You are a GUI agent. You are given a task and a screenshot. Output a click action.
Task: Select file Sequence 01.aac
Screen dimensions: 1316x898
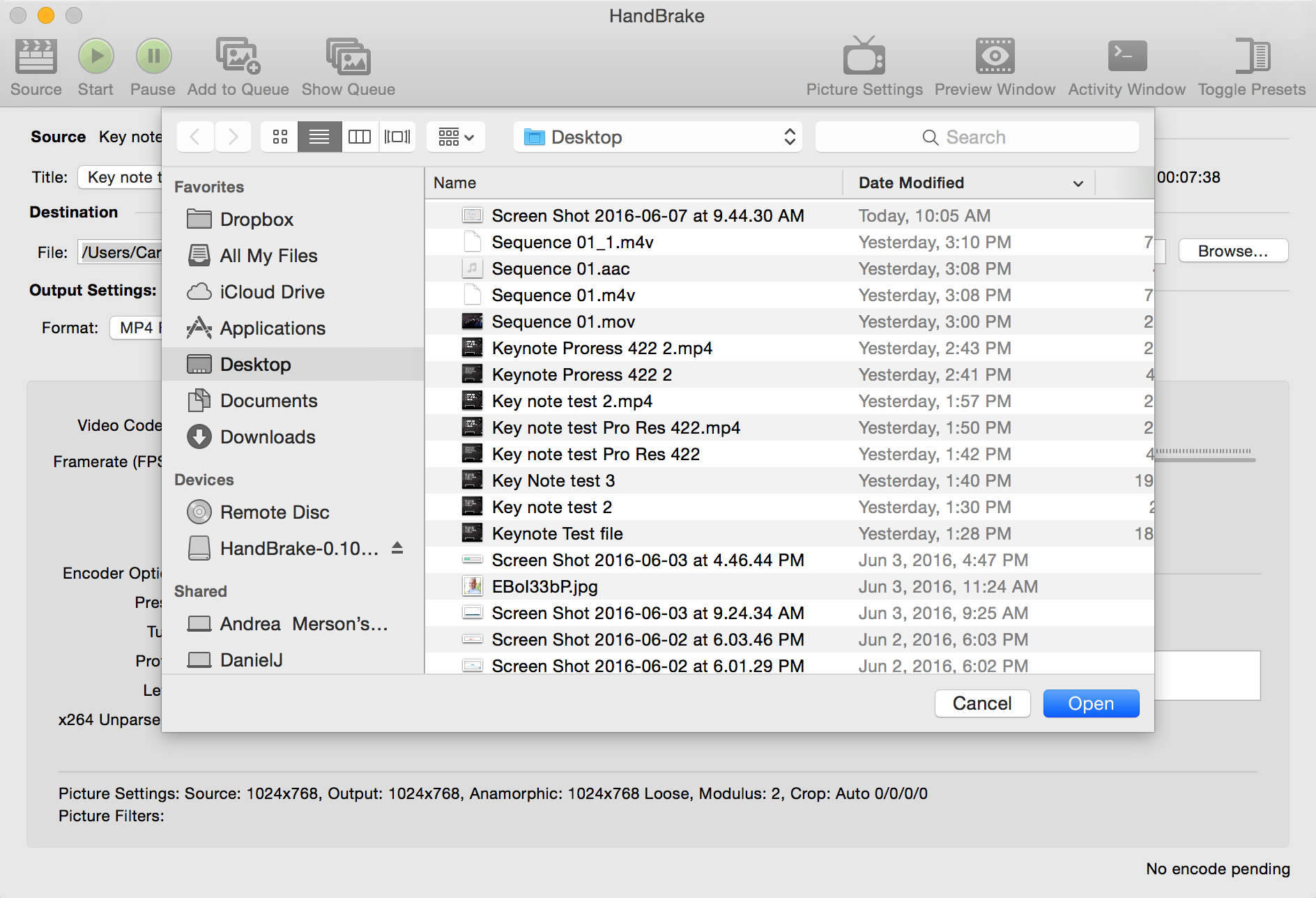coord(789,268)
